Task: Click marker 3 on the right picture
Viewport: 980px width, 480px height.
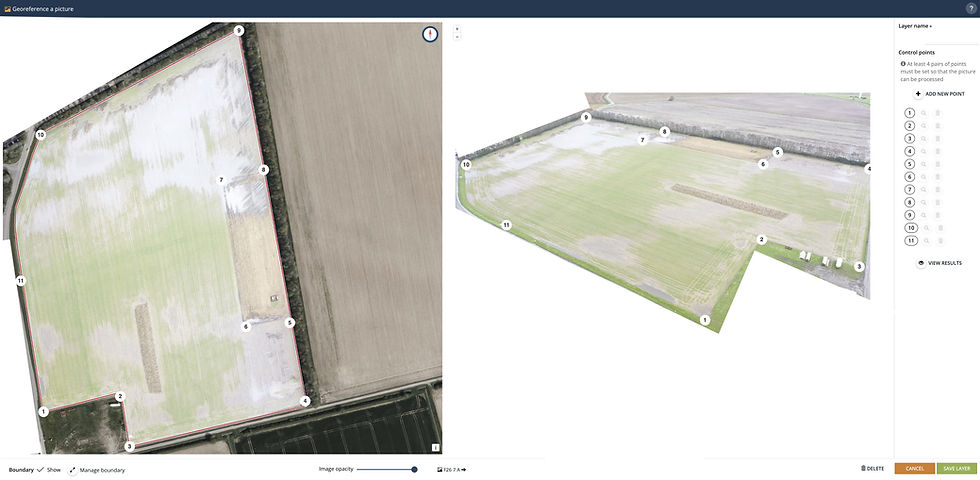Action: tap(859, 266)
